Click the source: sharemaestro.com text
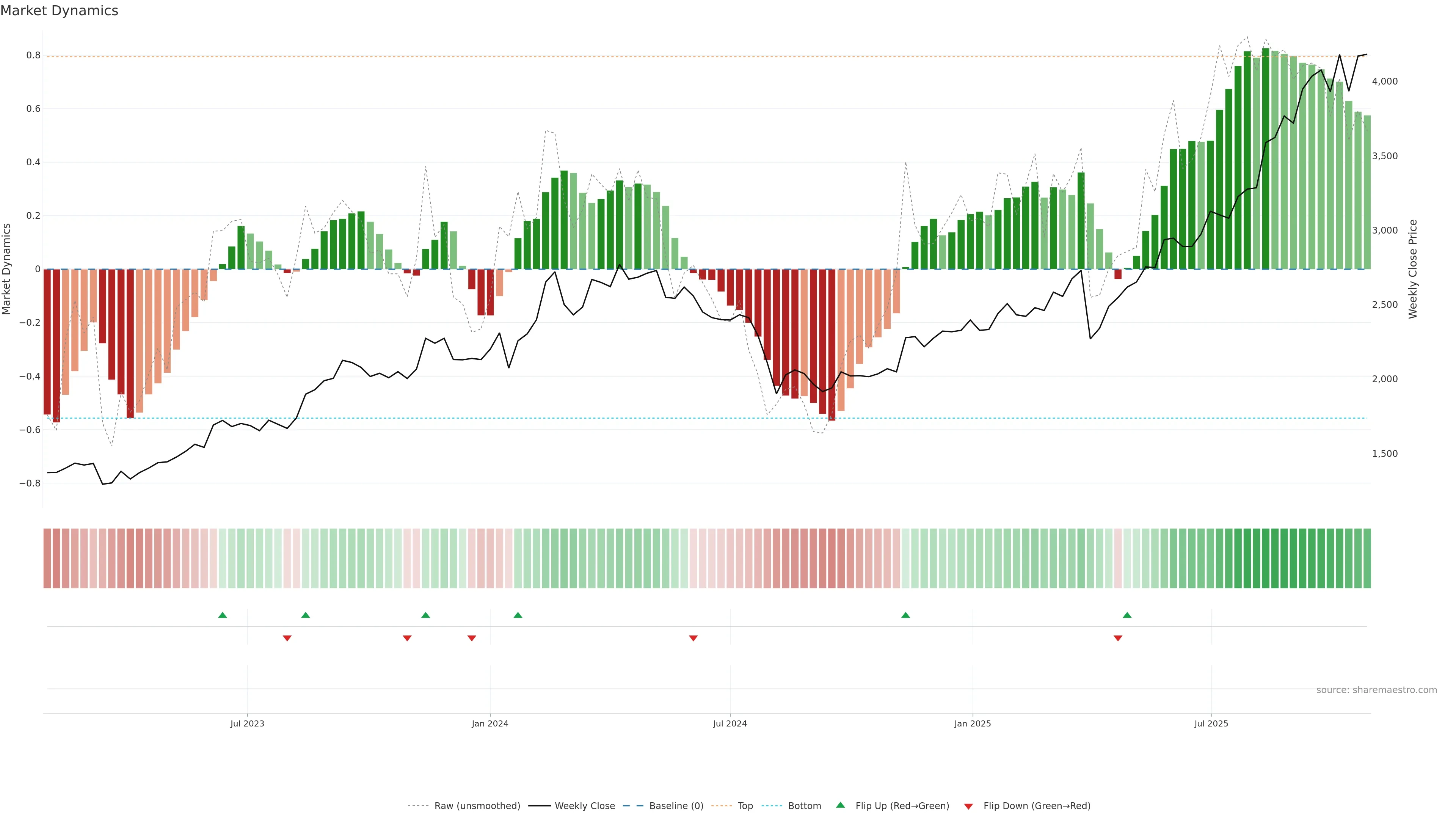This screenshot has width=1456, height=819. point(1376,690)
